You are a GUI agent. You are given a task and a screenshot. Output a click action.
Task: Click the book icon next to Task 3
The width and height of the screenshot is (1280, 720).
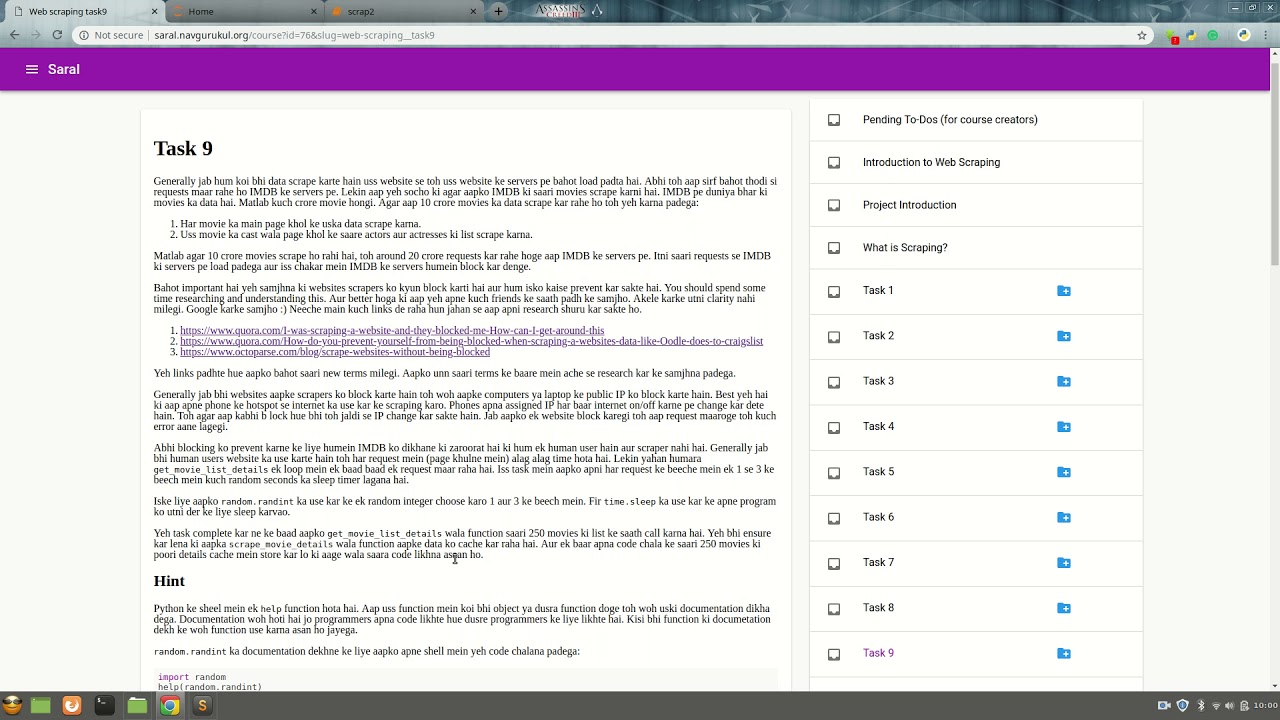(x=834, y=382)
